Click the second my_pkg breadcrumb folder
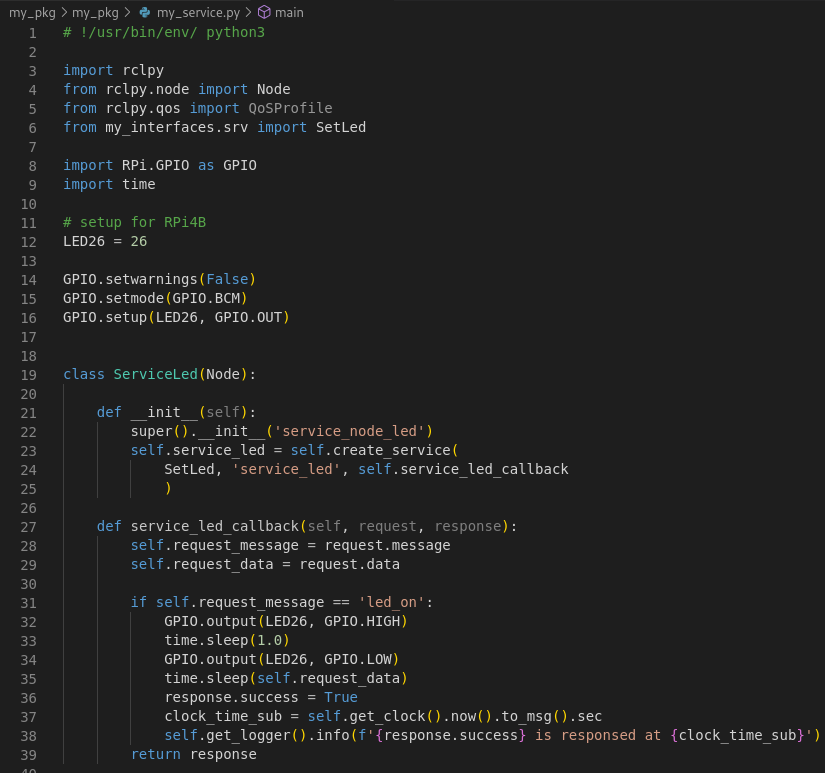Image resolution: width=825 pixels, height=773 pixels. [x=95, y=13]
